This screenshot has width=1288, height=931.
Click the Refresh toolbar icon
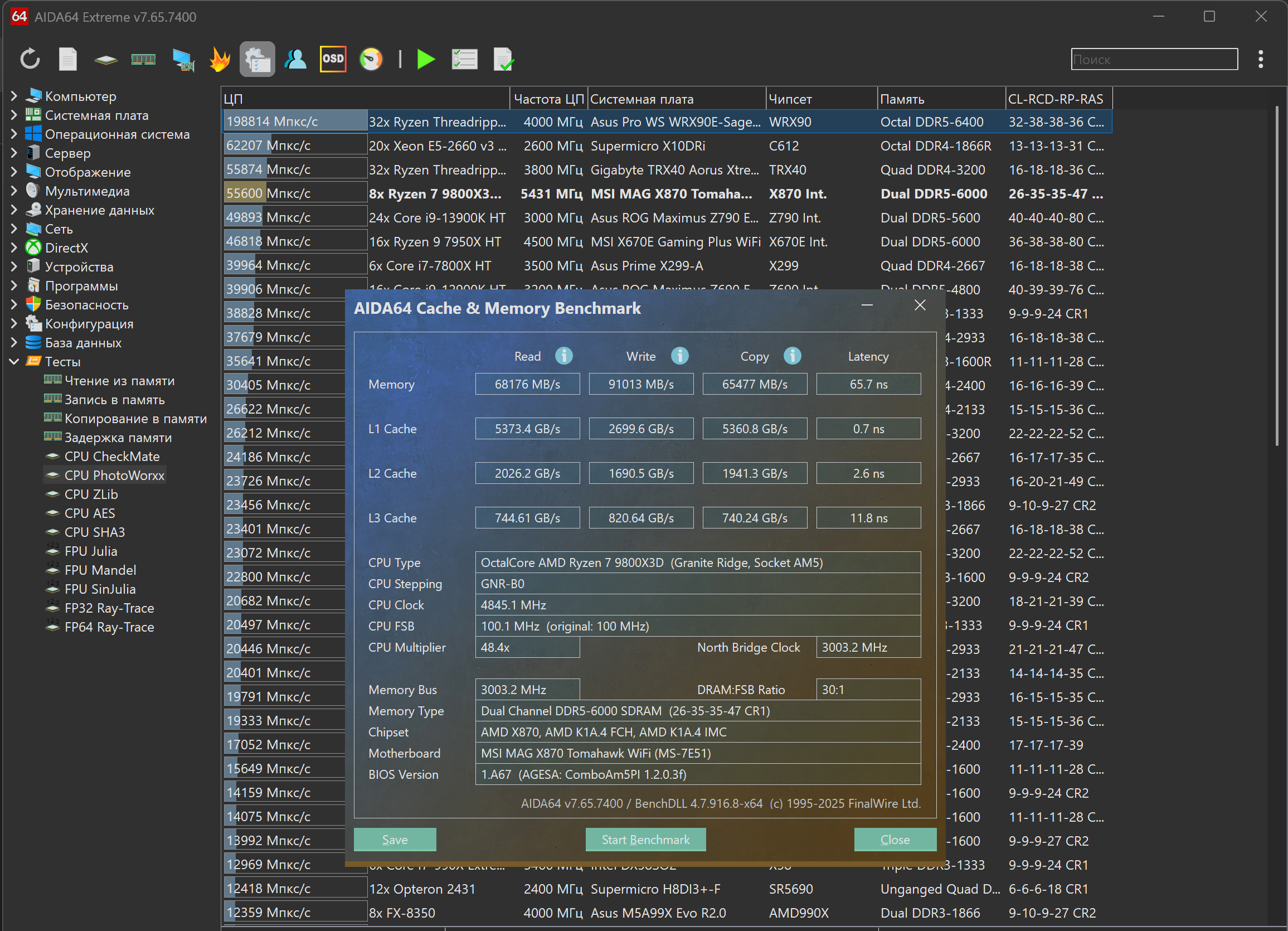30,59
